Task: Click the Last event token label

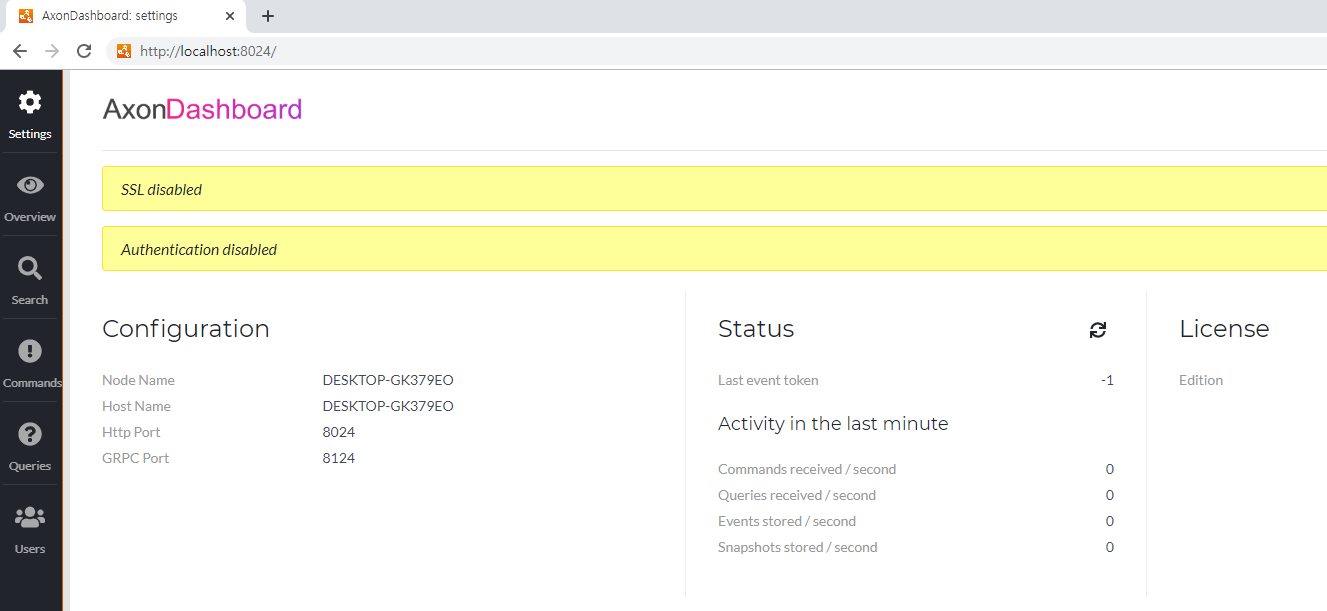Action: [x=768, y=380]
